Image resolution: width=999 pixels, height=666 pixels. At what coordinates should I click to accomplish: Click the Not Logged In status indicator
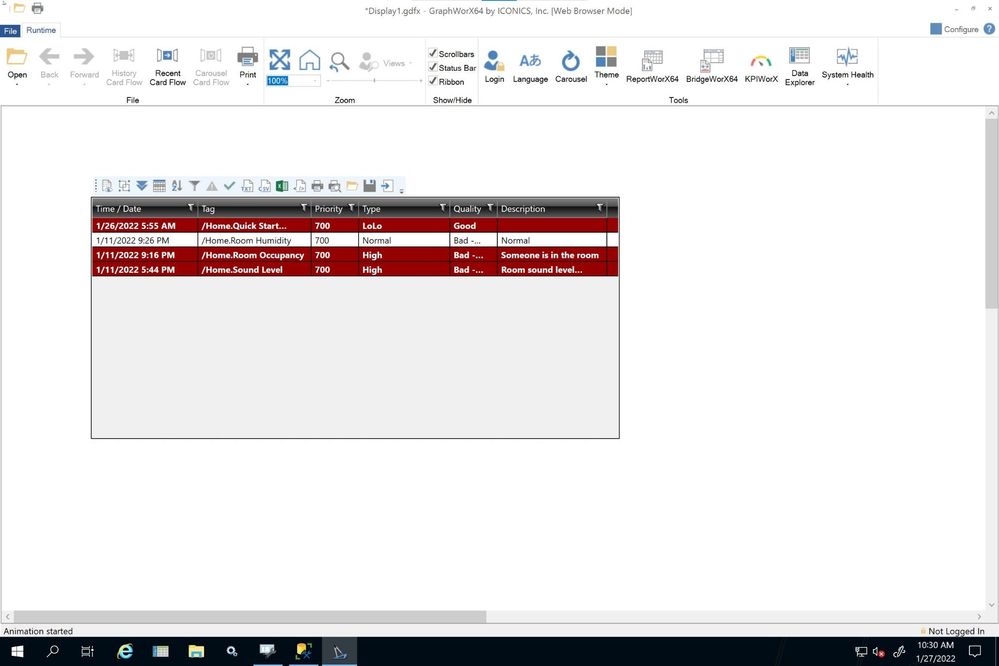[952, 631]
